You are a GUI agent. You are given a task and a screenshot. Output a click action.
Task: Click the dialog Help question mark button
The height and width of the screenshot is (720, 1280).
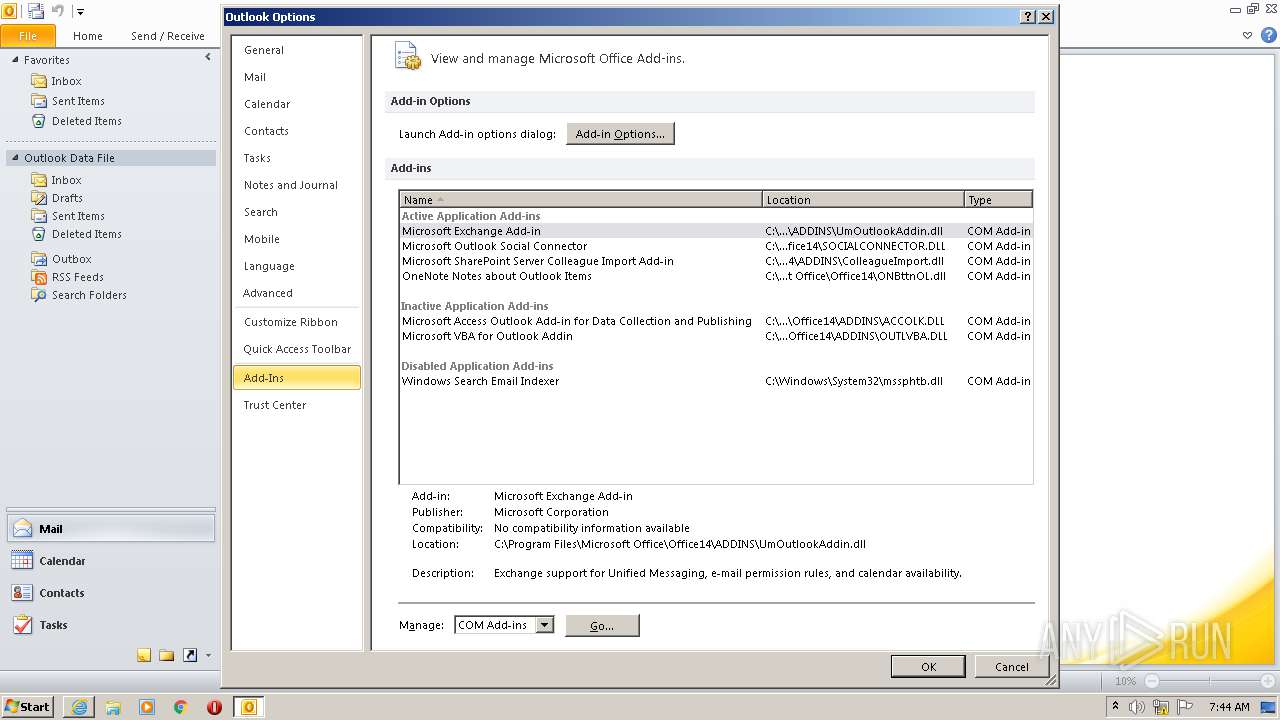(x=1028, y=17)
